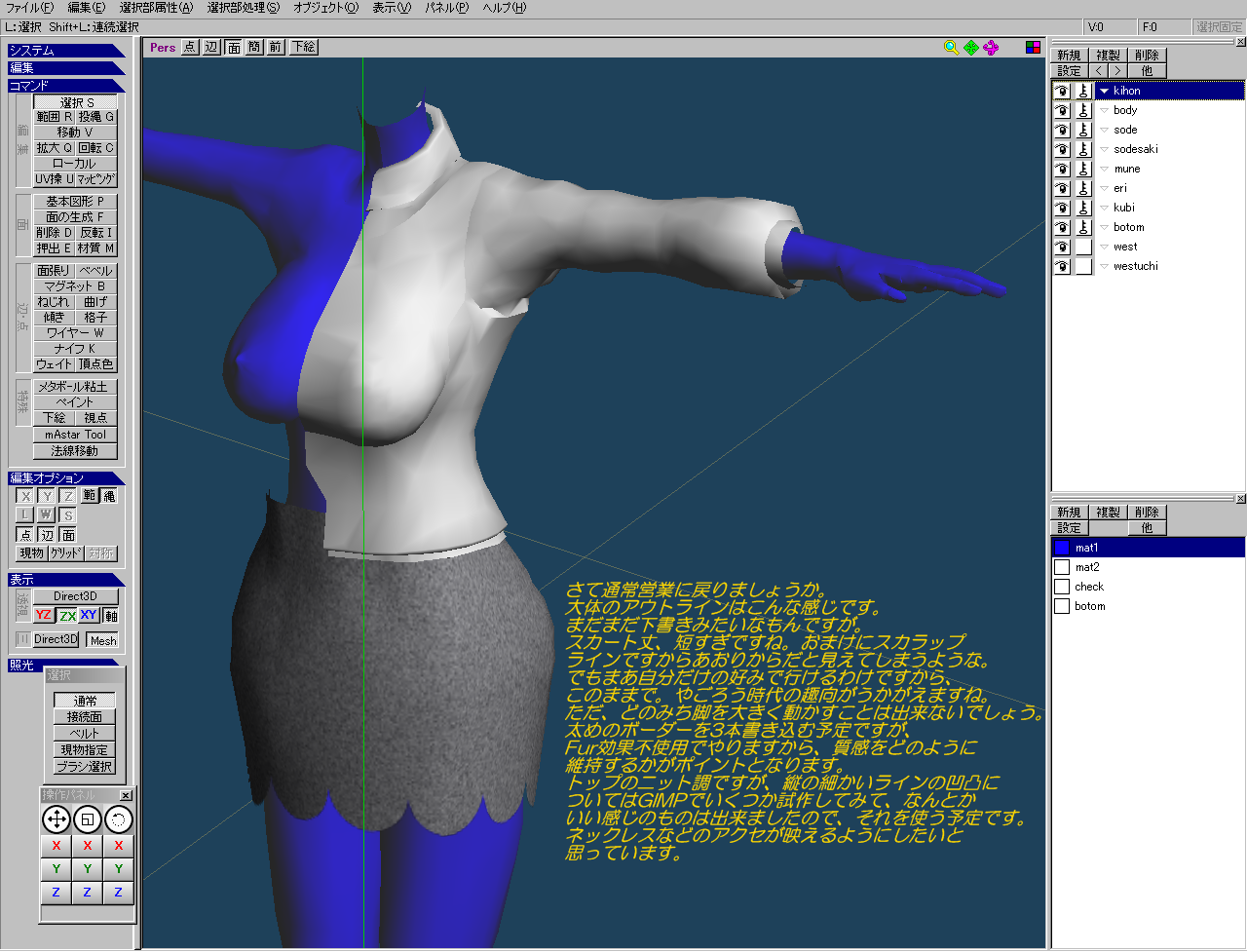Image resolution: width=1247 pixels, height=952 pixels.
Task: Collapse the kihon object tree arrow
Action: tap(1104, 91)
